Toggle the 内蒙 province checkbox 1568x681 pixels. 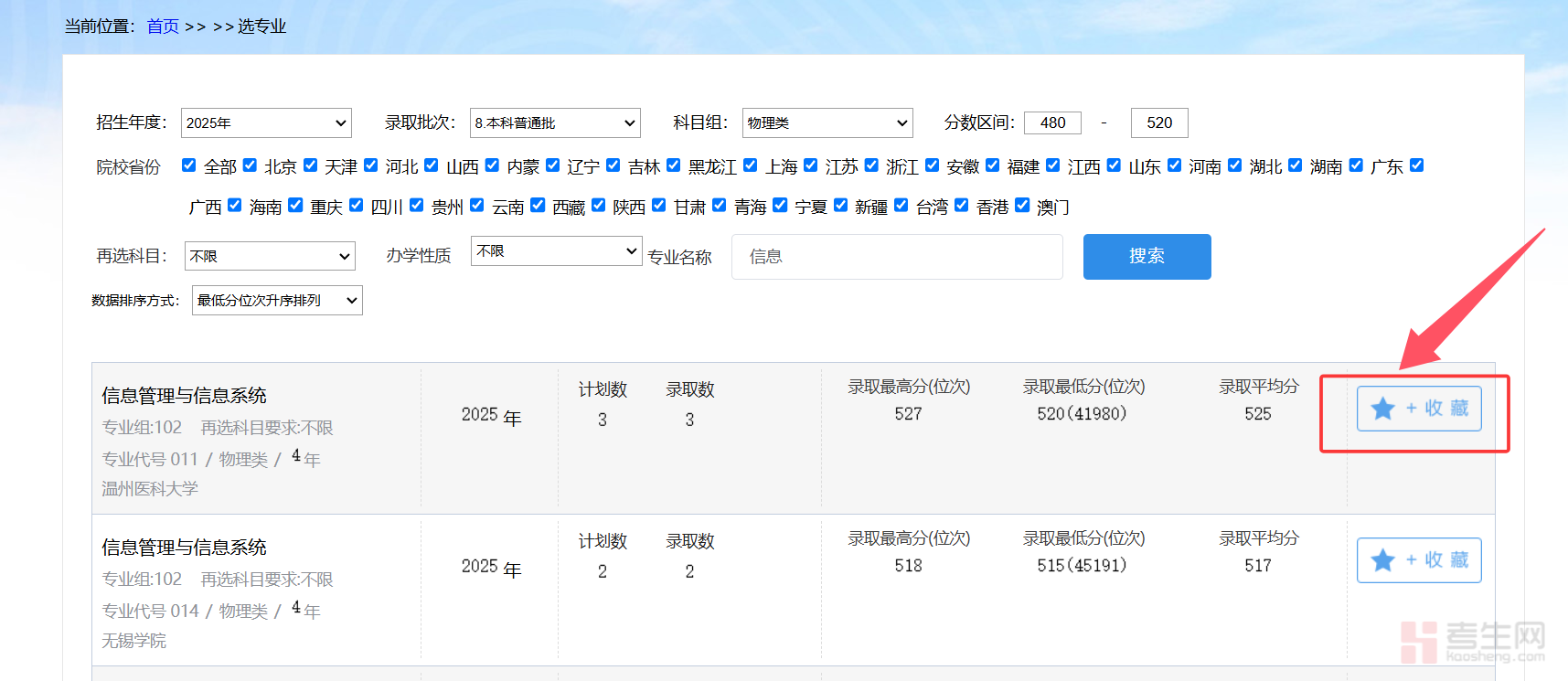click(492, 165)
